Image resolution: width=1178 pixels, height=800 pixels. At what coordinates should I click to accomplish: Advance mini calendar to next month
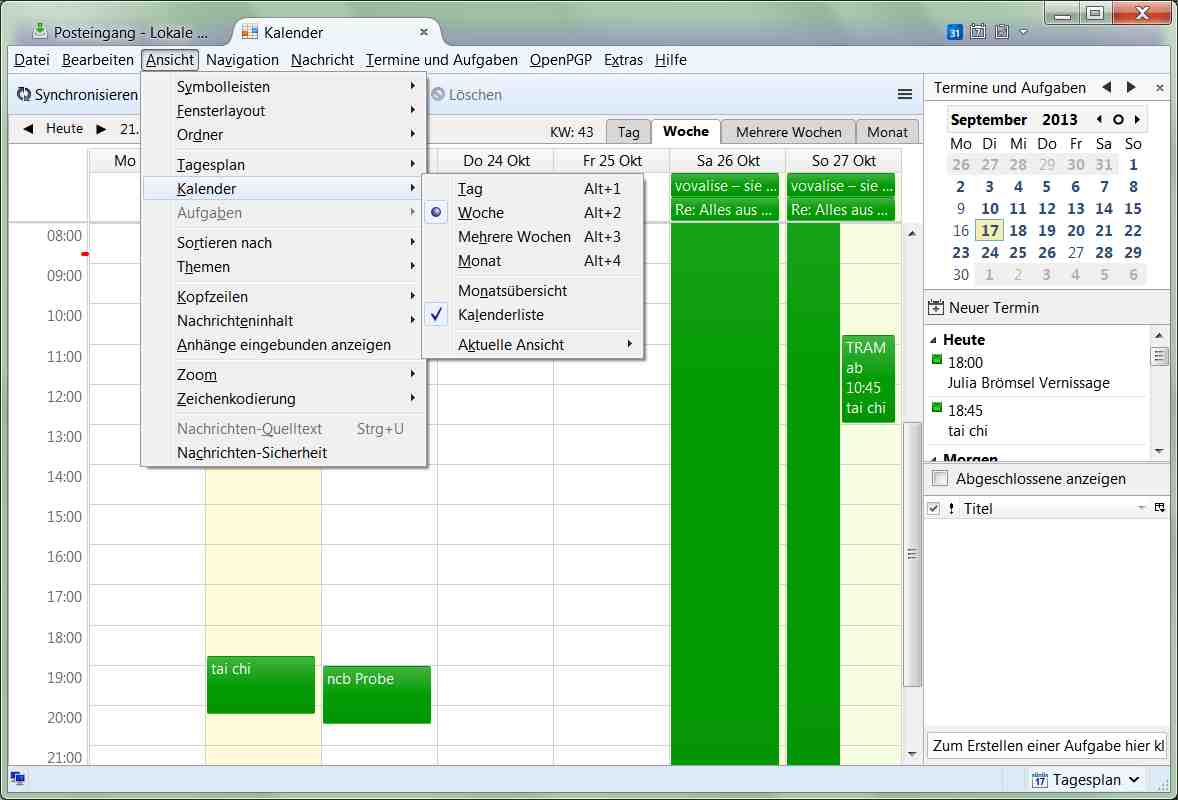(1137, 120)
